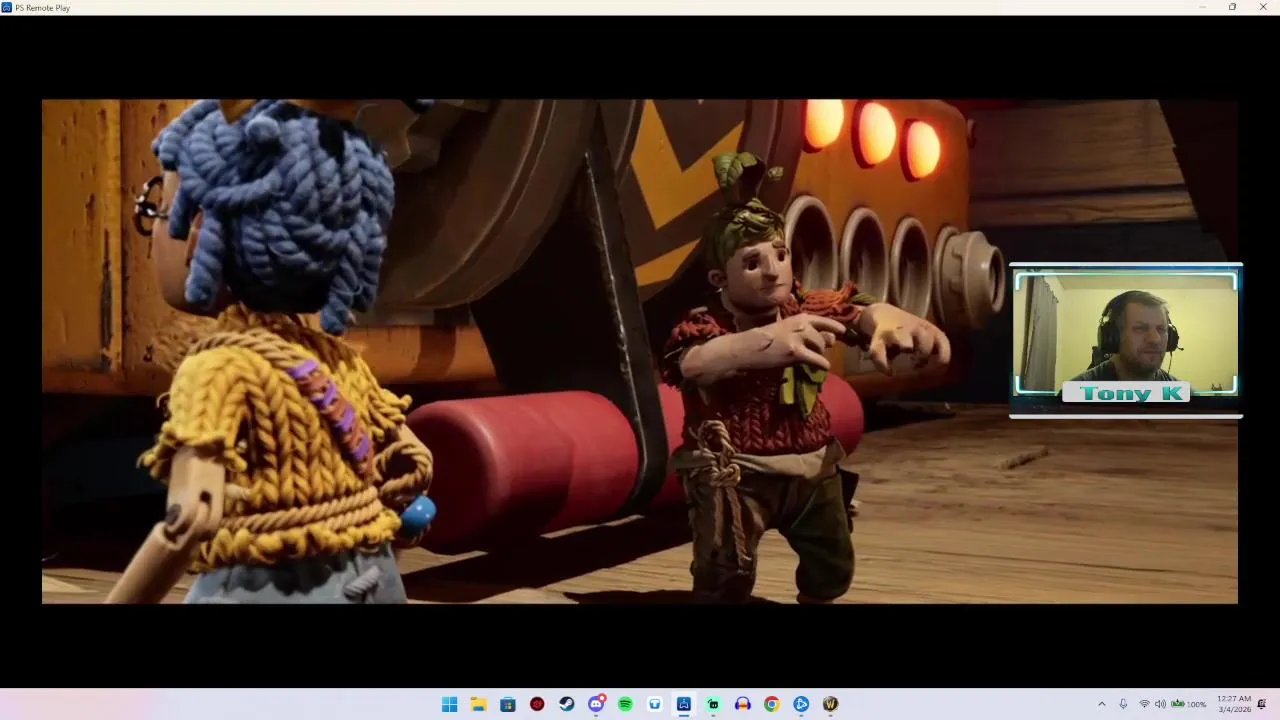Click the PS Remote Play window title text
Screen dimensions: 1280x720
[x=42, y=8]
